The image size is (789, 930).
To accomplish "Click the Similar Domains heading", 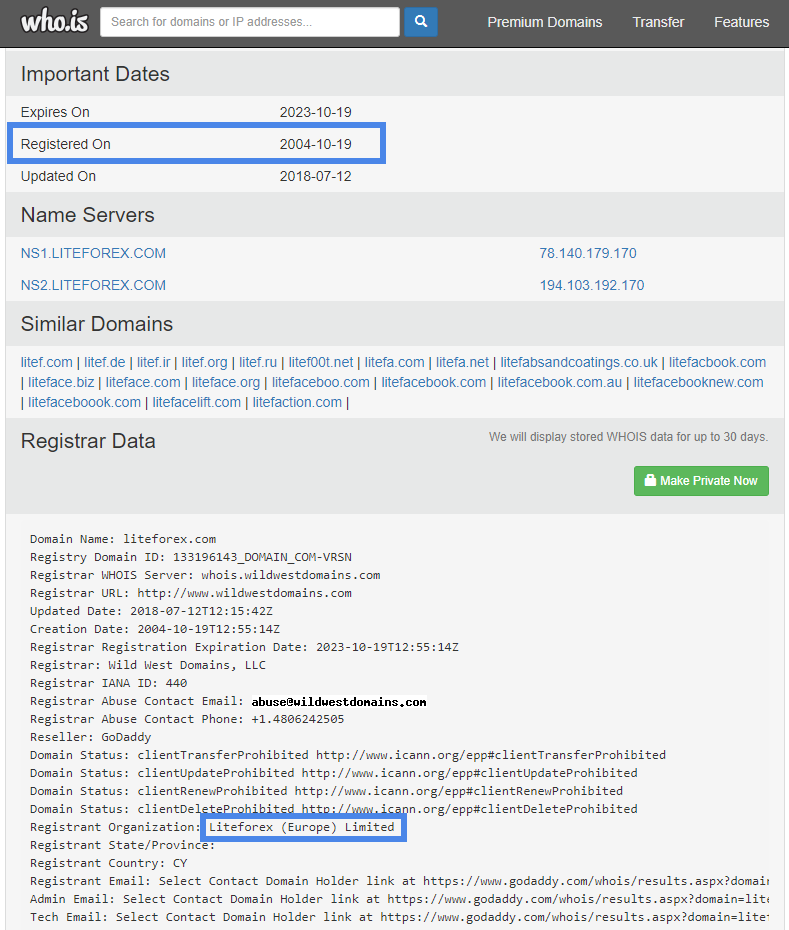I will (97, 324).
